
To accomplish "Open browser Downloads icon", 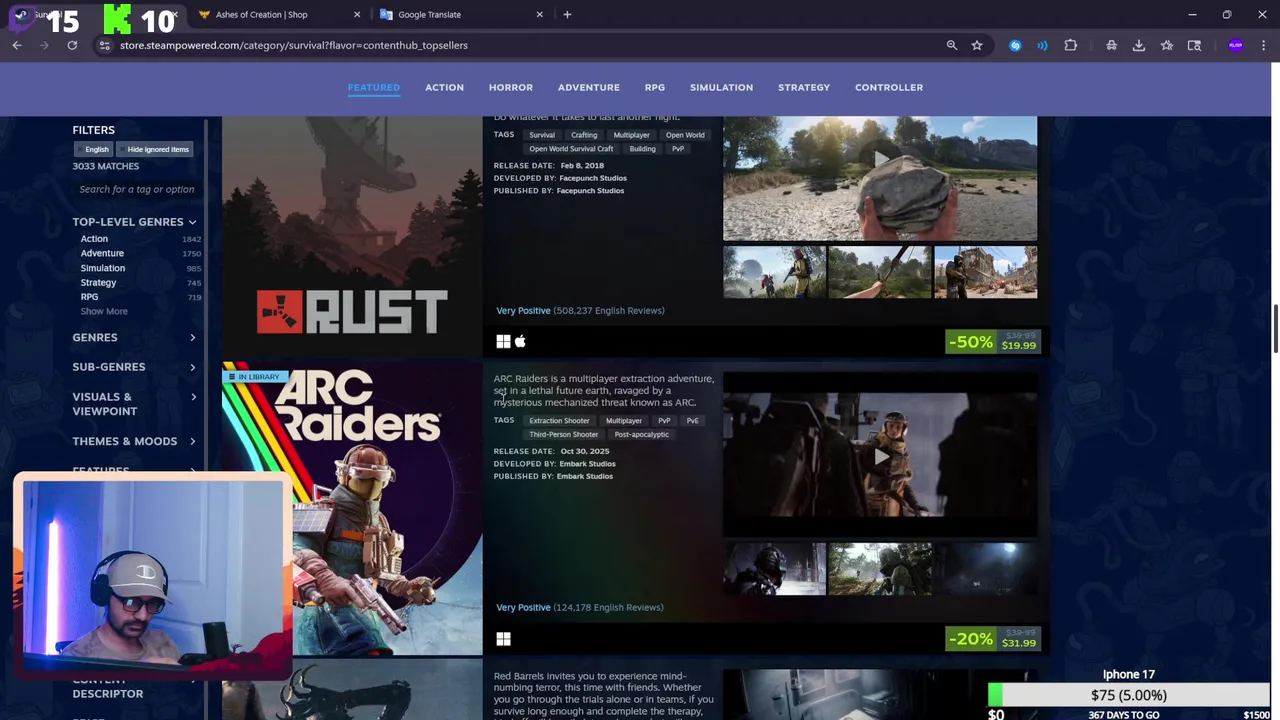I will tap(1139, 45).
